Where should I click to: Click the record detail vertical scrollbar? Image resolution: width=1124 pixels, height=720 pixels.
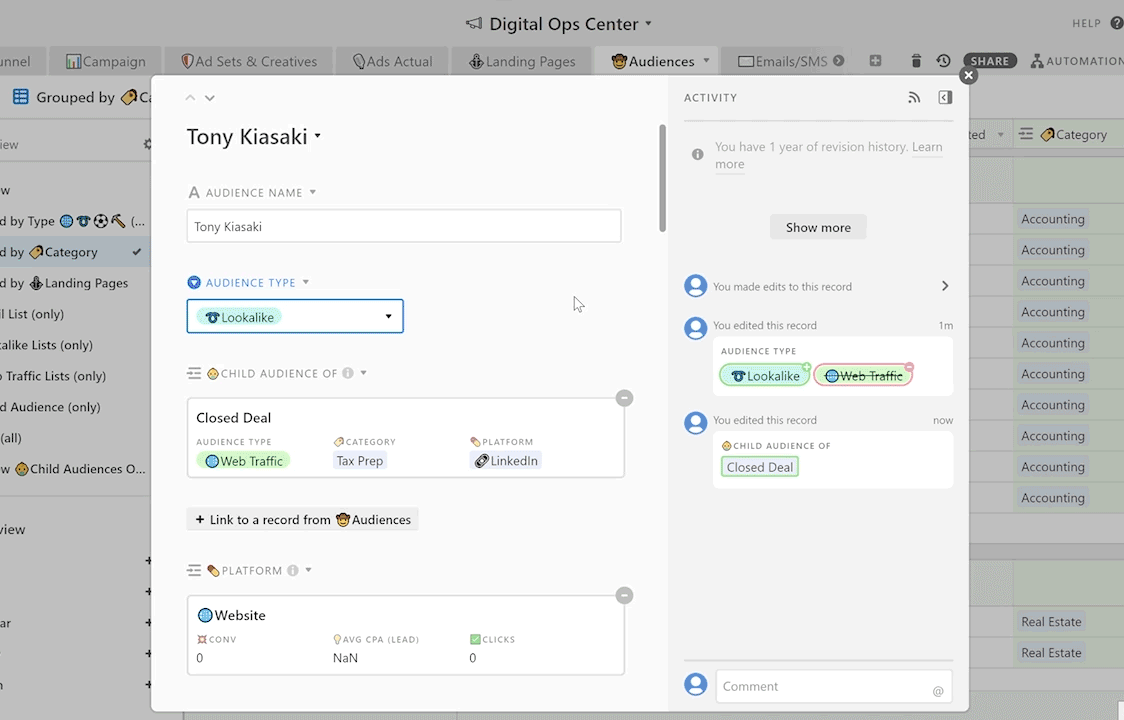661,180
